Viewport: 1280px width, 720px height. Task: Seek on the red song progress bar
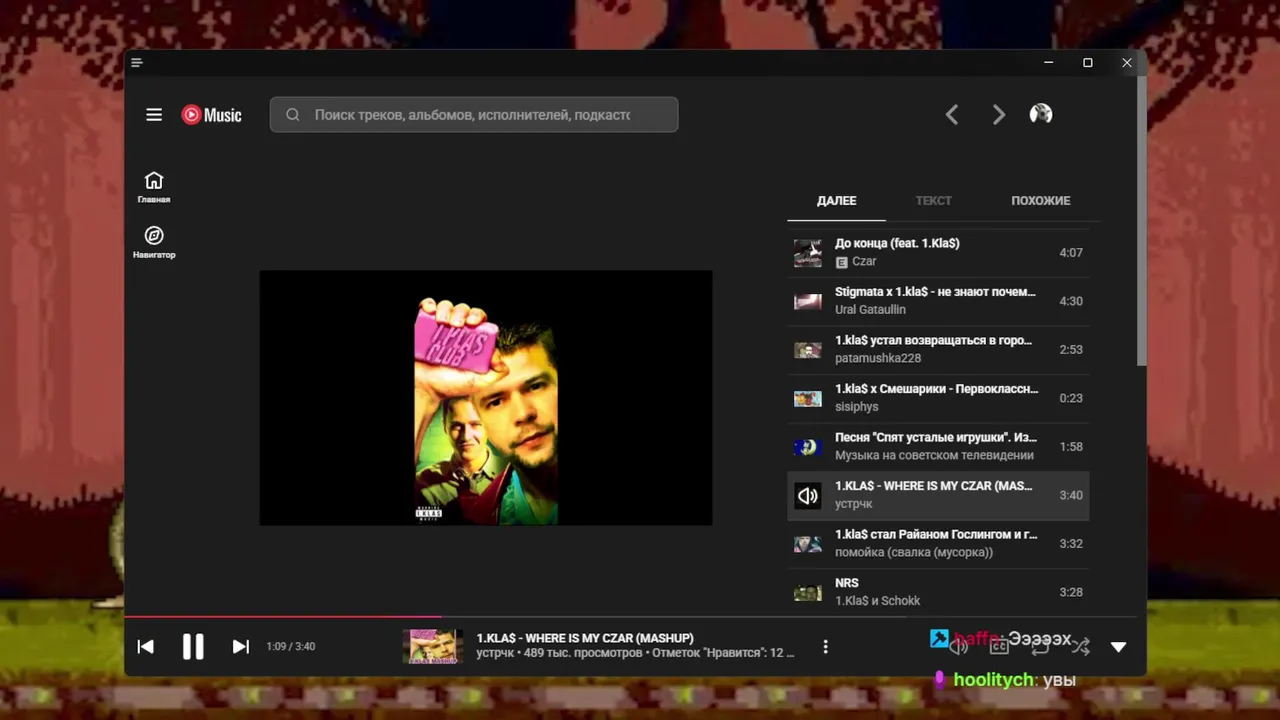(x=630, y=617)
